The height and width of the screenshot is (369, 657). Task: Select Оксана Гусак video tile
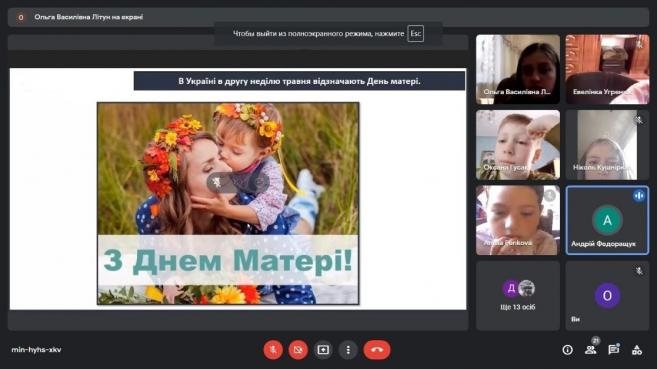(518, 145)
